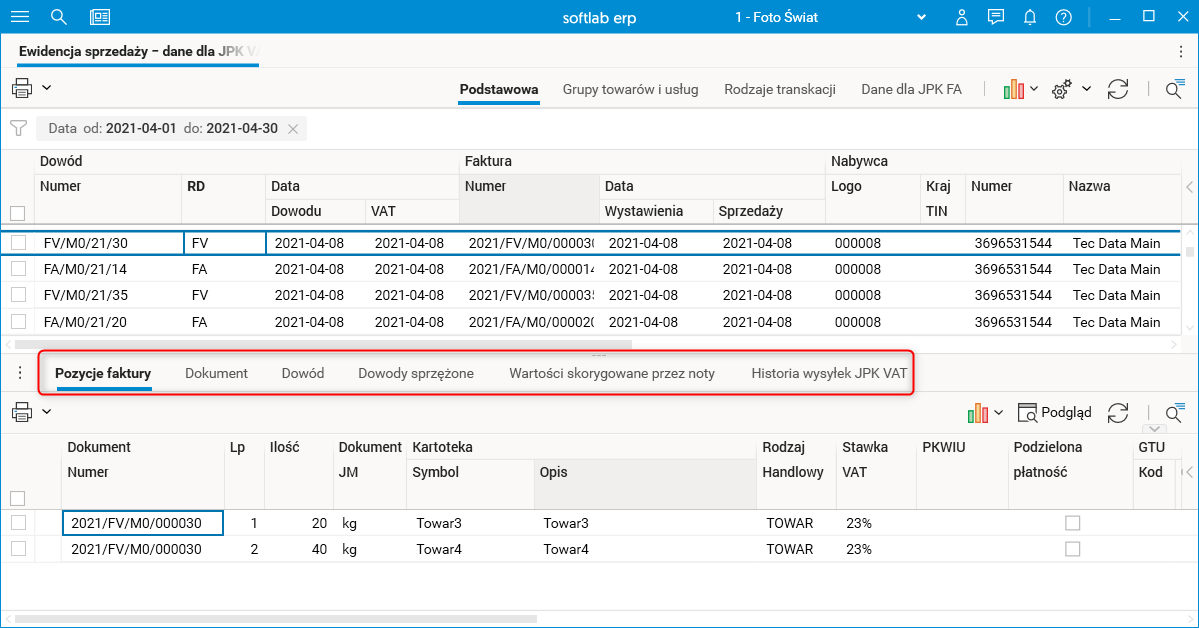This screenshot has height=628, width=1199.
Task: Sort by Opis column header
Action: coord(645,485)
